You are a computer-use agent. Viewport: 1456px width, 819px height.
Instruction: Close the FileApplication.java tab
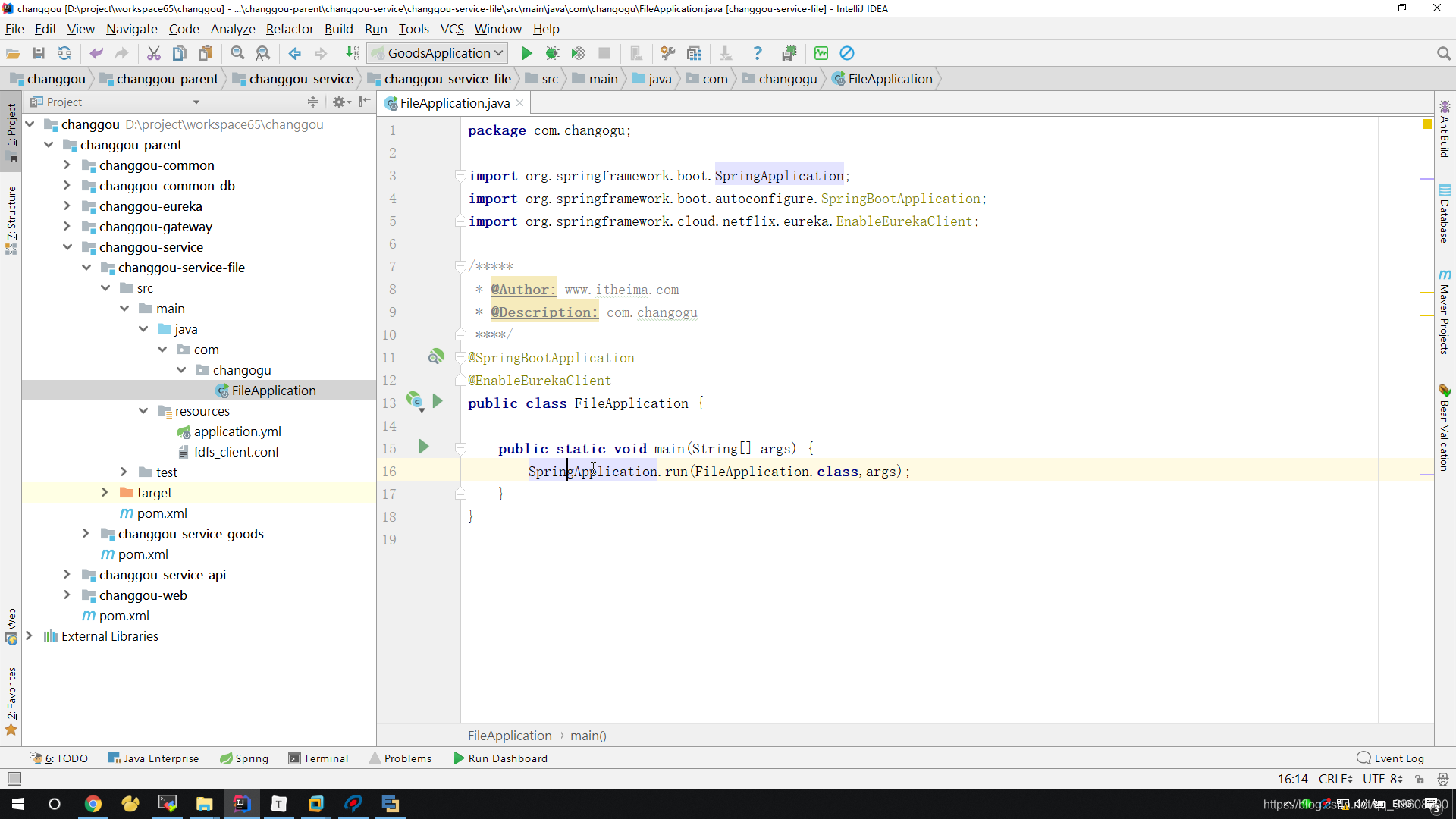point(519,103)
